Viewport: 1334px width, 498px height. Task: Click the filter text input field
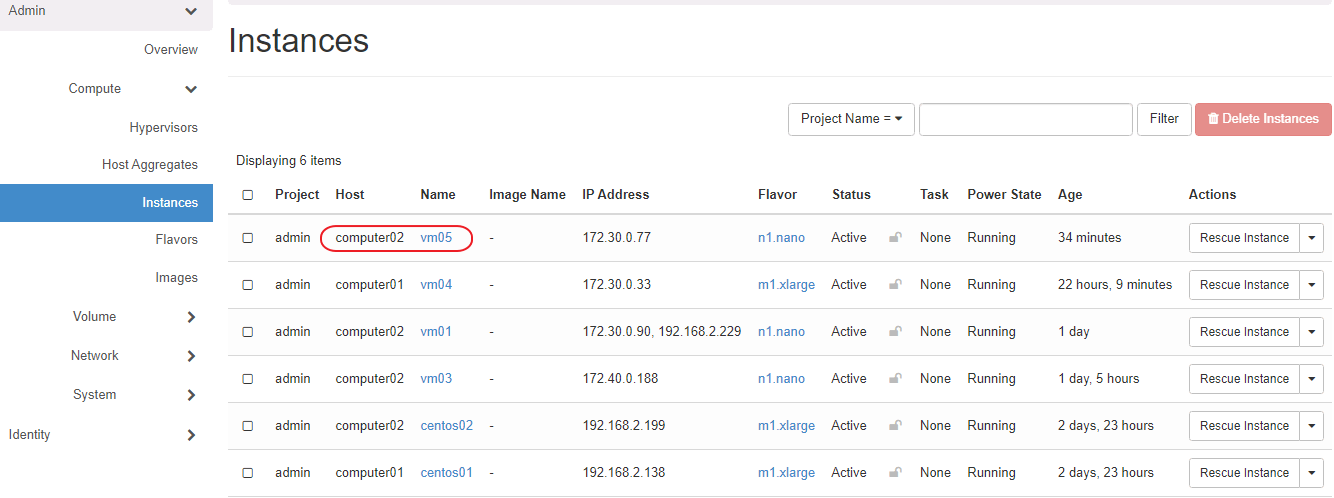[x=1025, y=119]
